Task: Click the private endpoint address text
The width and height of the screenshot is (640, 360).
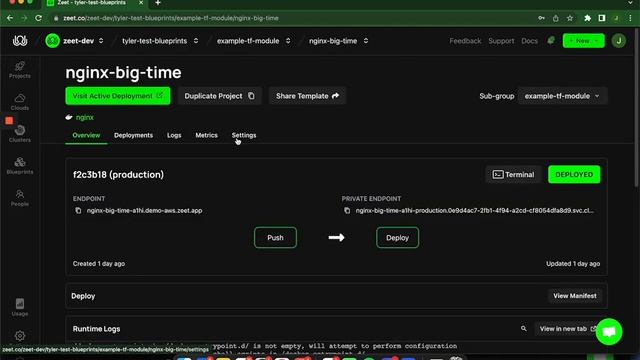Action: click(x=475, y=211)
